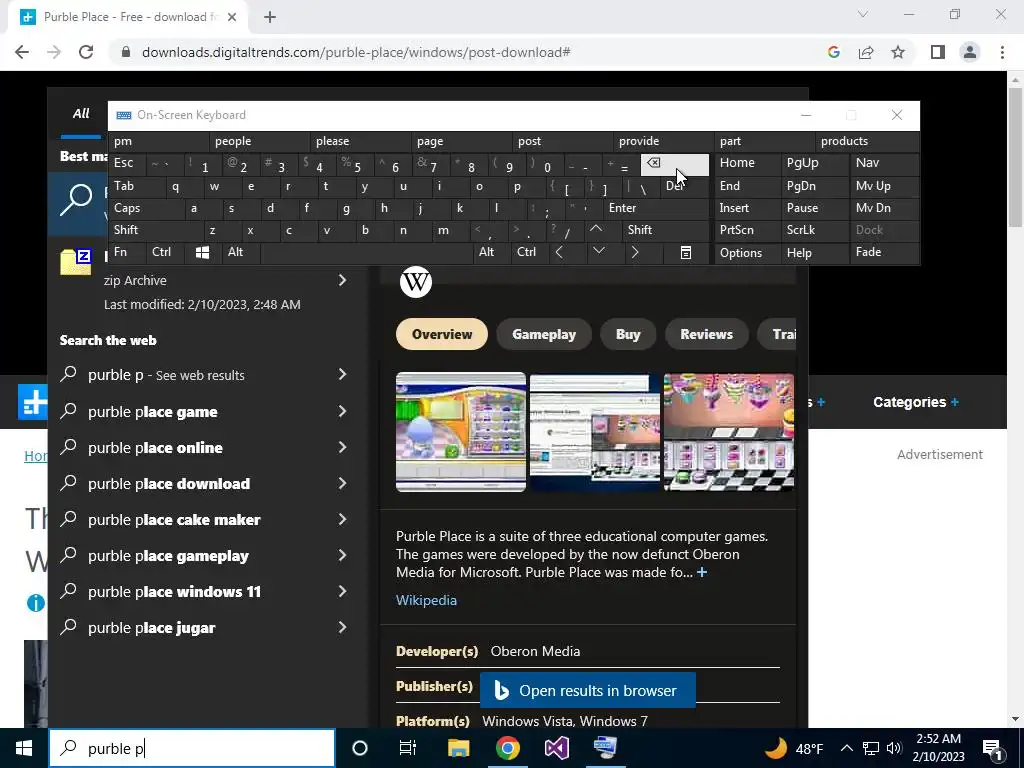This screenshot has height=768, width=1024.
Task: Open Chrome profile avatar
Action: pos(970,52)
